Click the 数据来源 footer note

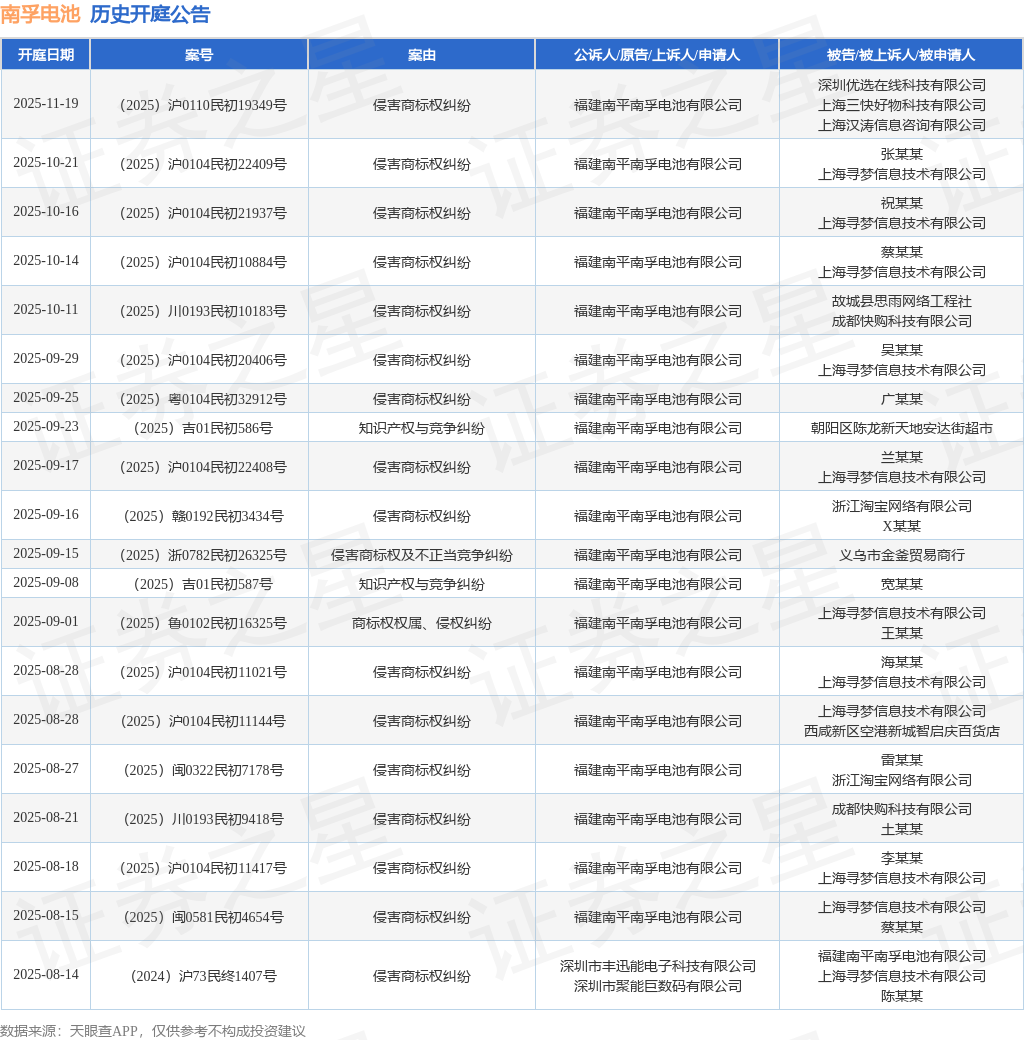(x=153, y=1031)
